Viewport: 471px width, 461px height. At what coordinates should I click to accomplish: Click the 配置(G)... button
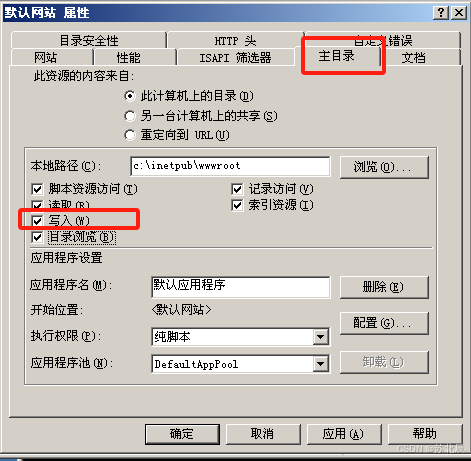pyautogui.click(x=384, y=323)
